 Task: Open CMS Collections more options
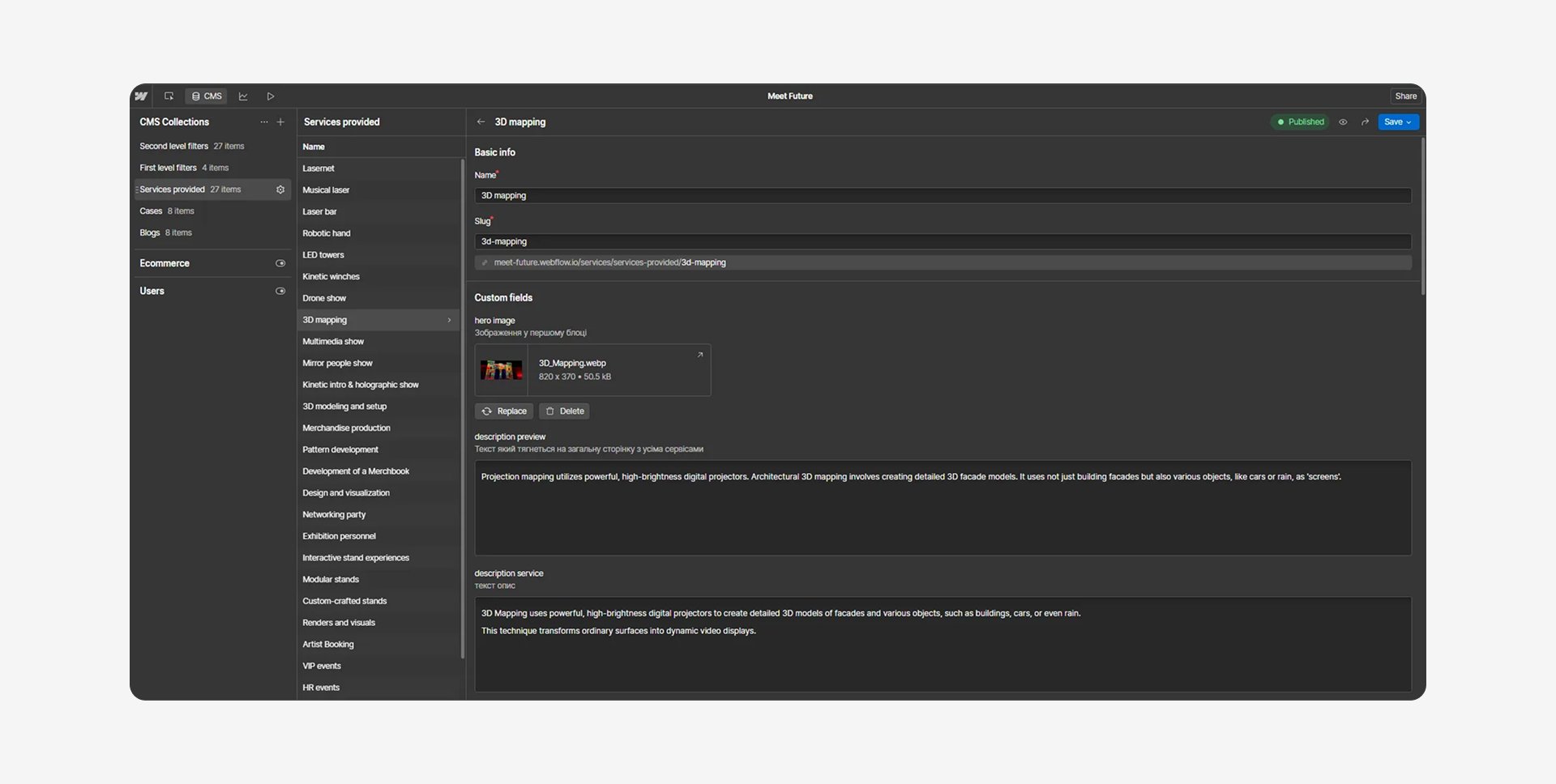click(x=264, y=122)
